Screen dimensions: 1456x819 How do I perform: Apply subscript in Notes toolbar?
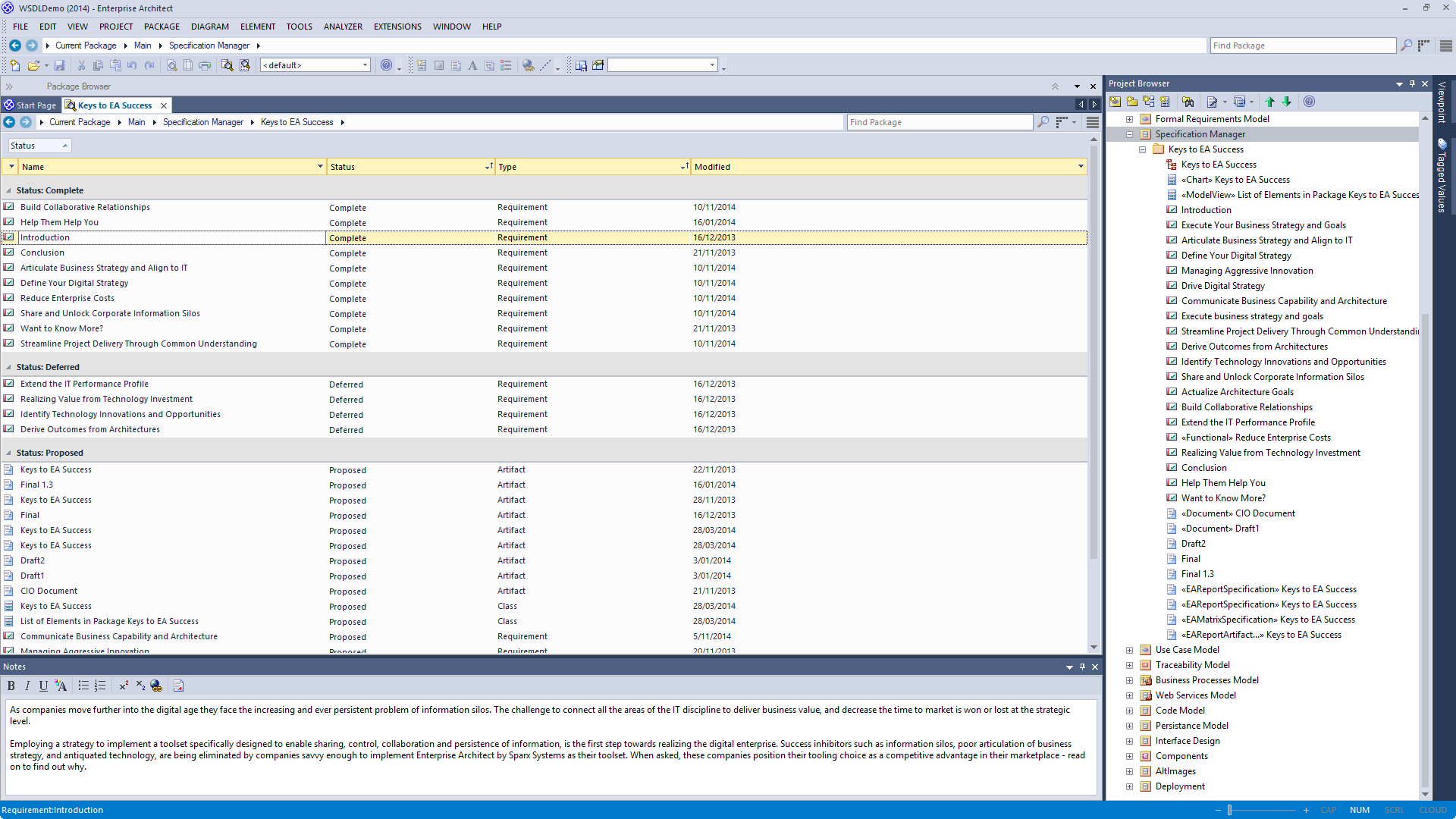click(x=140, y=686)
